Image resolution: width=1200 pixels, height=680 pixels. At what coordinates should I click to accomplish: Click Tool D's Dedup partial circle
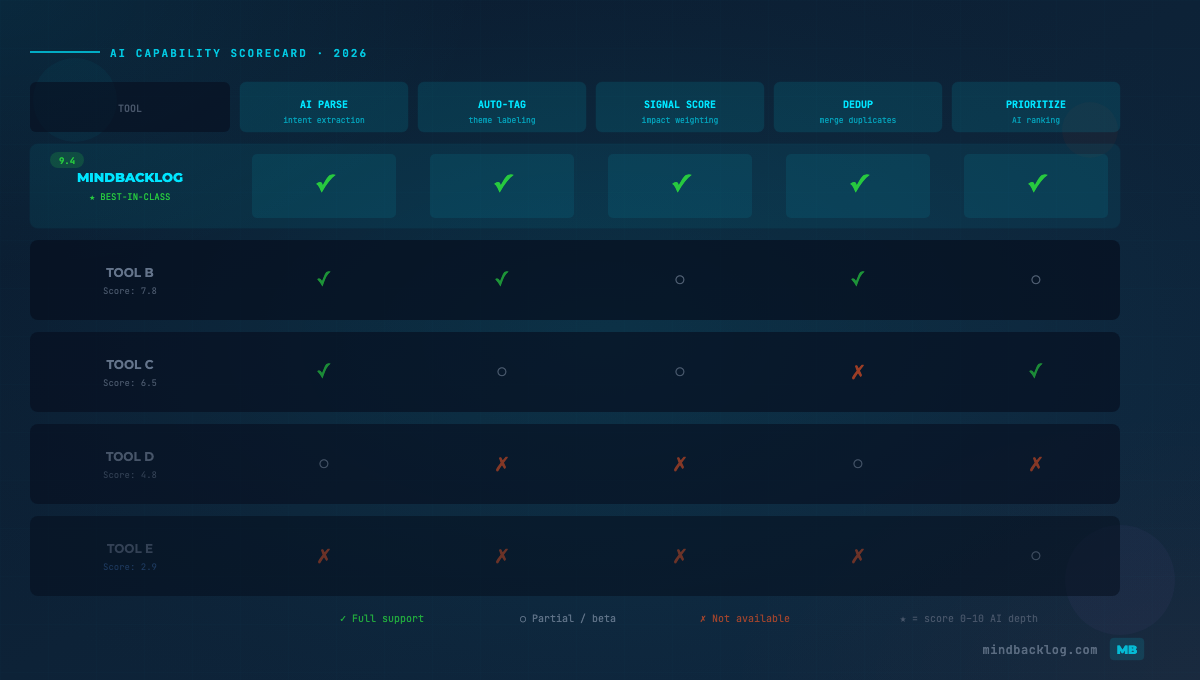click(x=858, y=464)
